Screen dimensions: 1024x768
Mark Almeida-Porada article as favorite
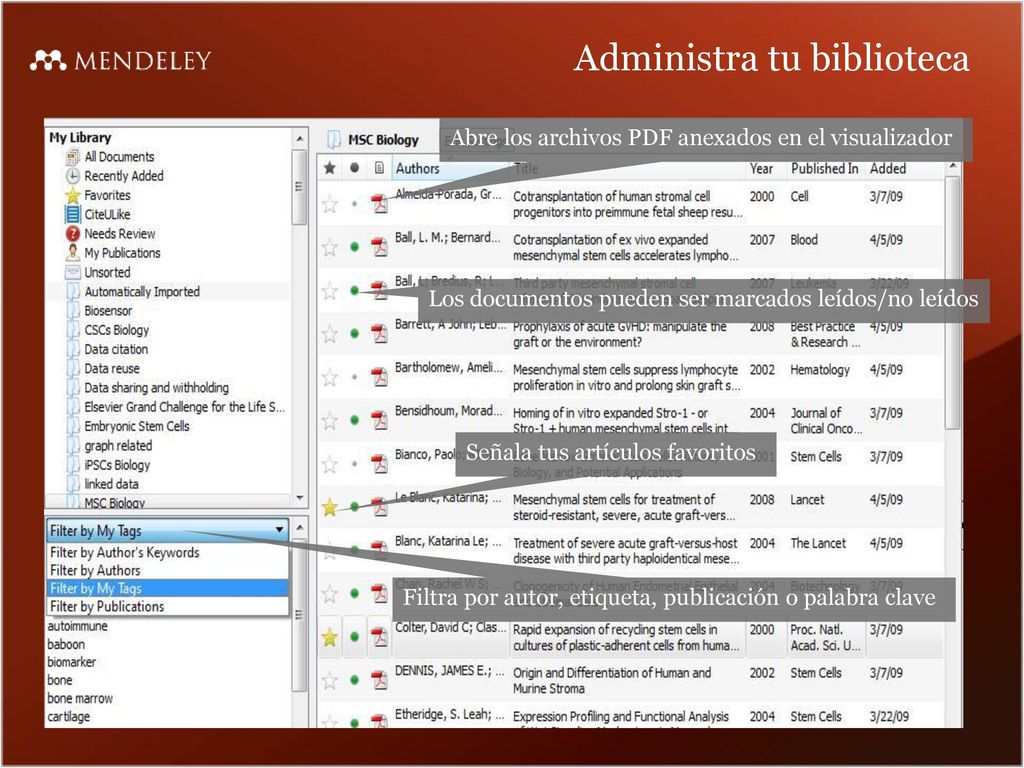click(x=330, y=204)
